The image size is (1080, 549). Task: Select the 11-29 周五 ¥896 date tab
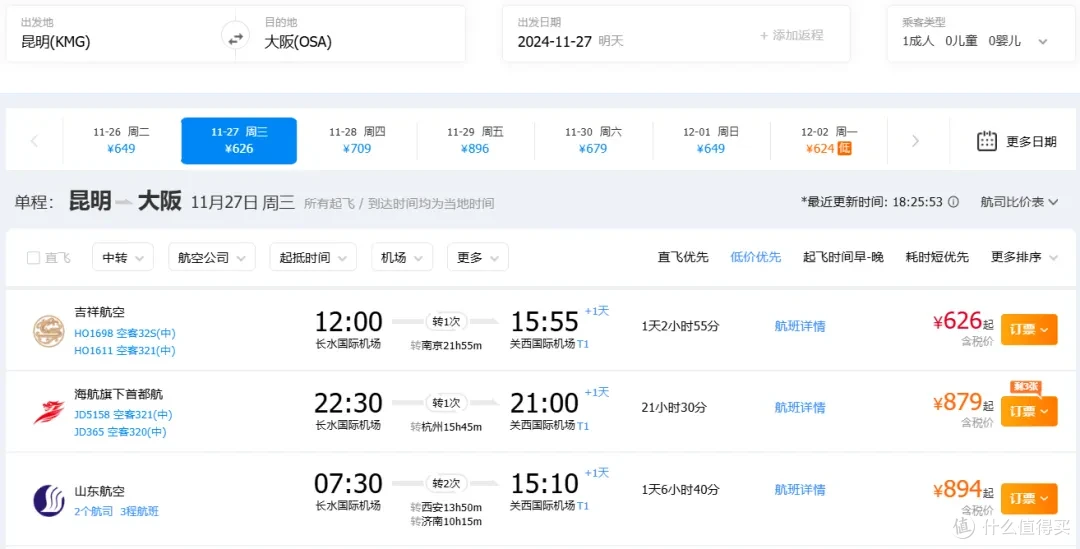click(475, 141)
